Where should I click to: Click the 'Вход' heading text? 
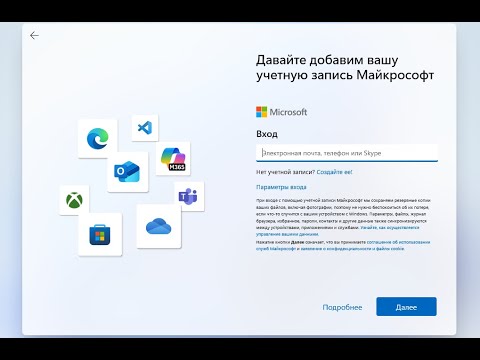pyautogui.click(x=267, y=134)
